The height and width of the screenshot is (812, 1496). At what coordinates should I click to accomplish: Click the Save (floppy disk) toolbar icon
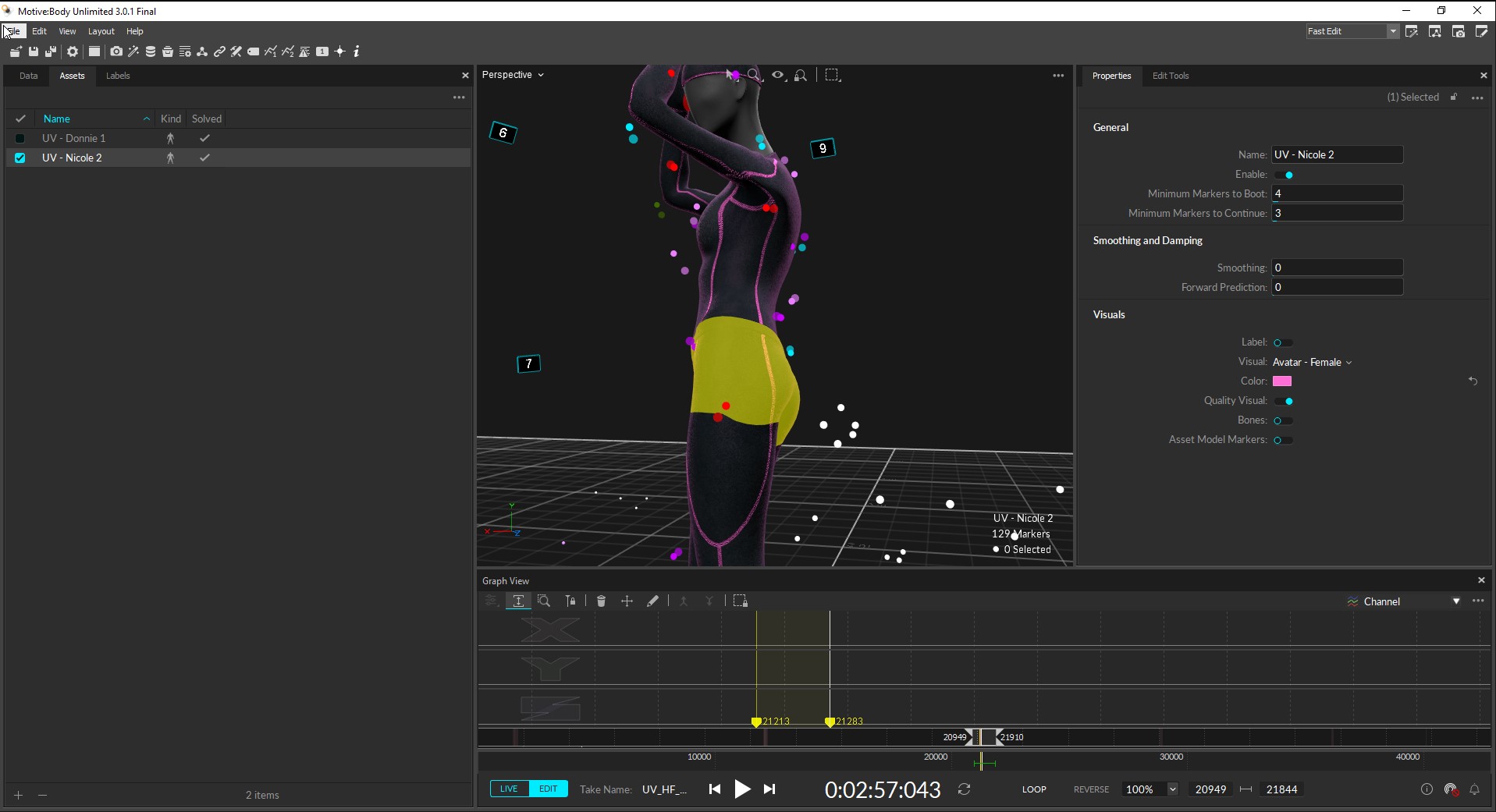point(34,51)
